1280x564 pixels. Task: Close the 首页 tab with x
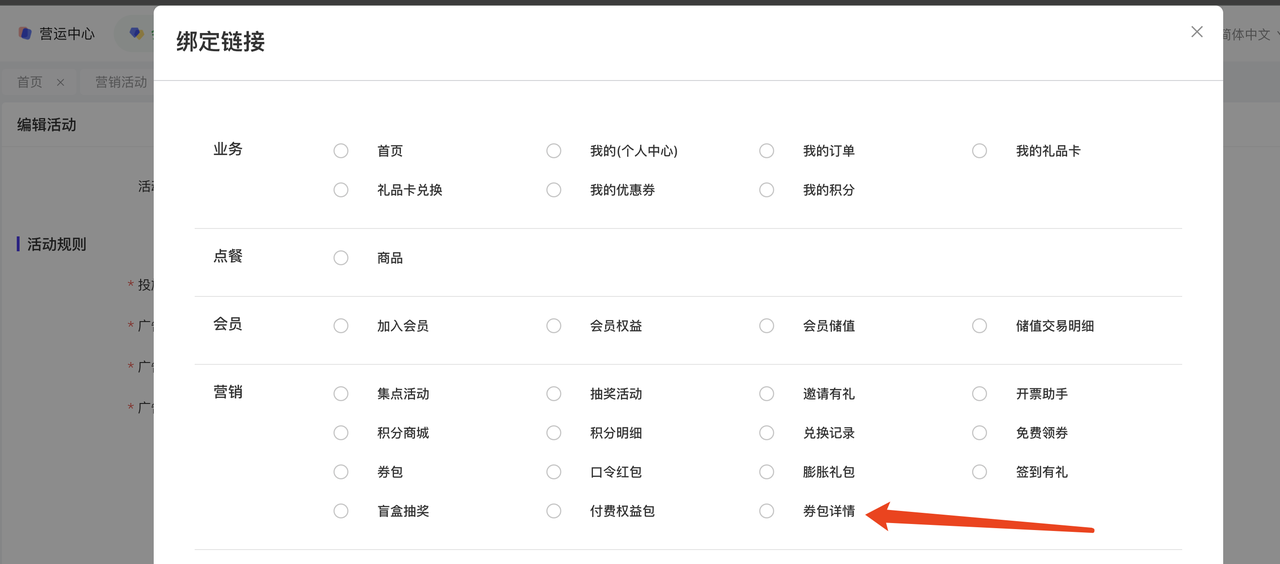(60, 82)
